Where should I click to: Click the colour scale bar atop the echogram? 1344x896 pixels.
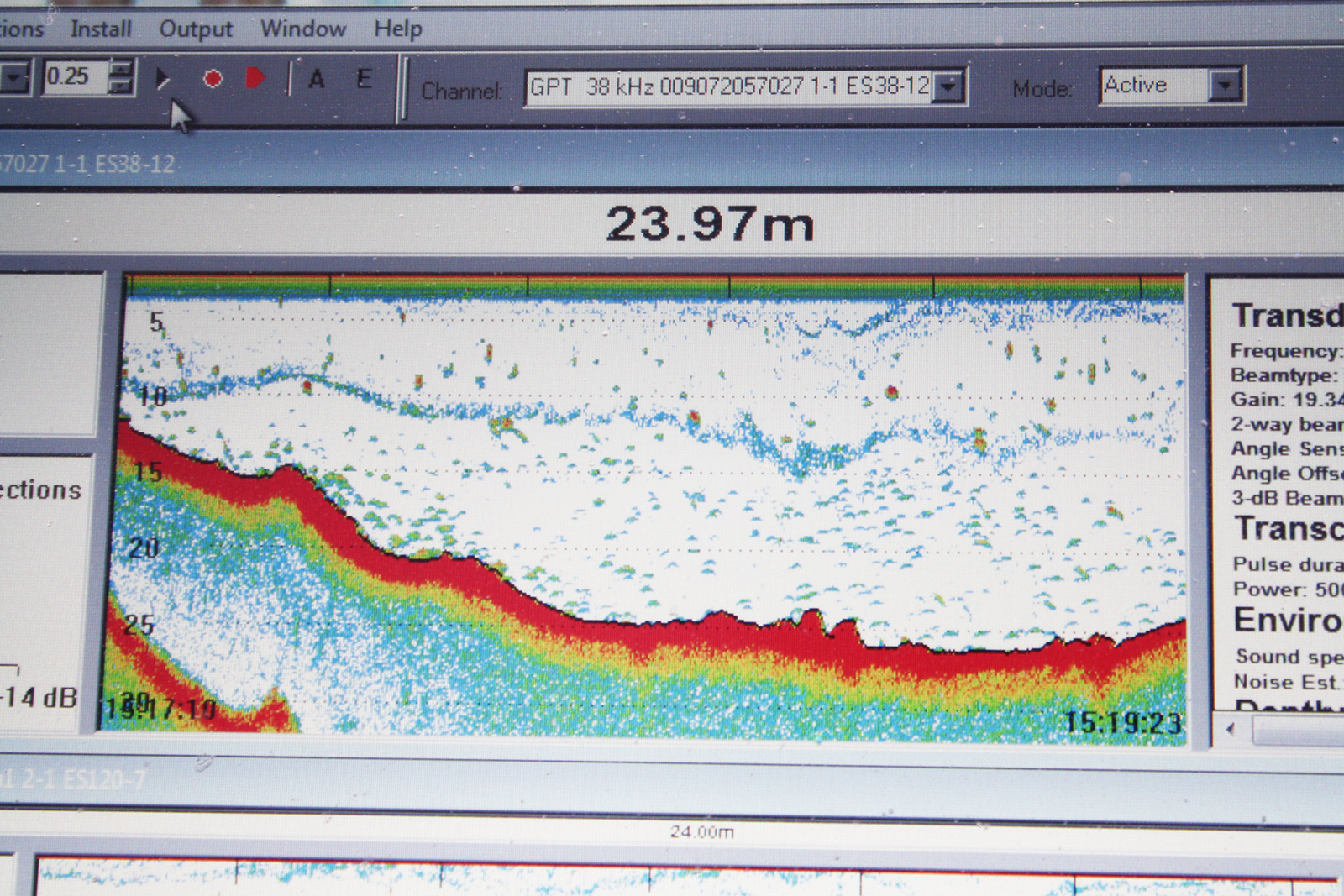(655, 286)
